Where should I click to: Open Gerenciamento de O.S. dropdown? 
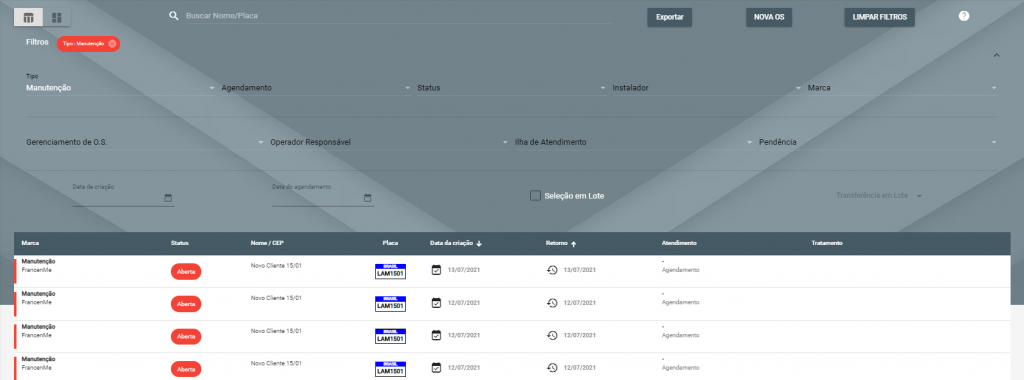[145, 142]
